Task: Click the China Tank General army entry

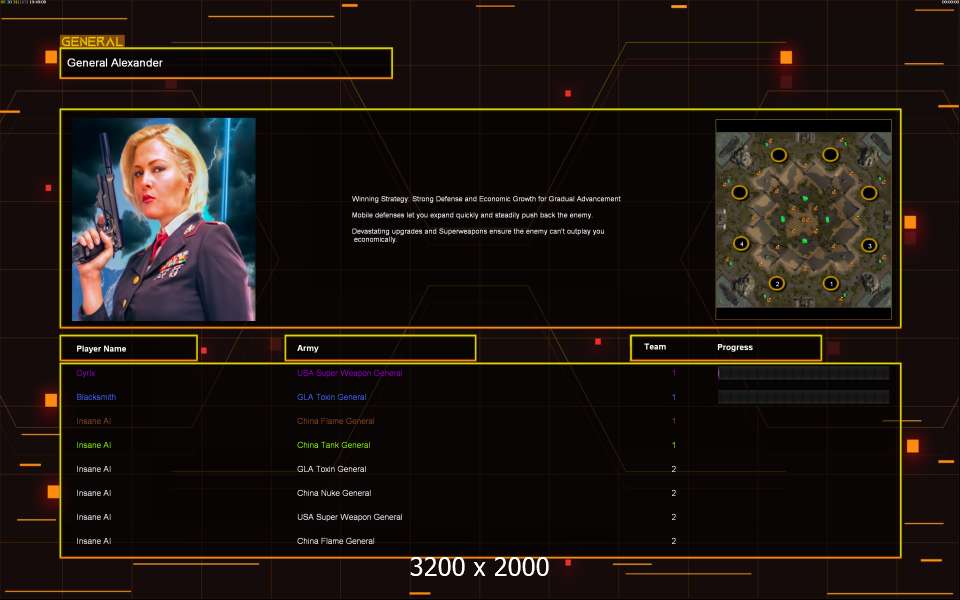Action: [333, 445]
